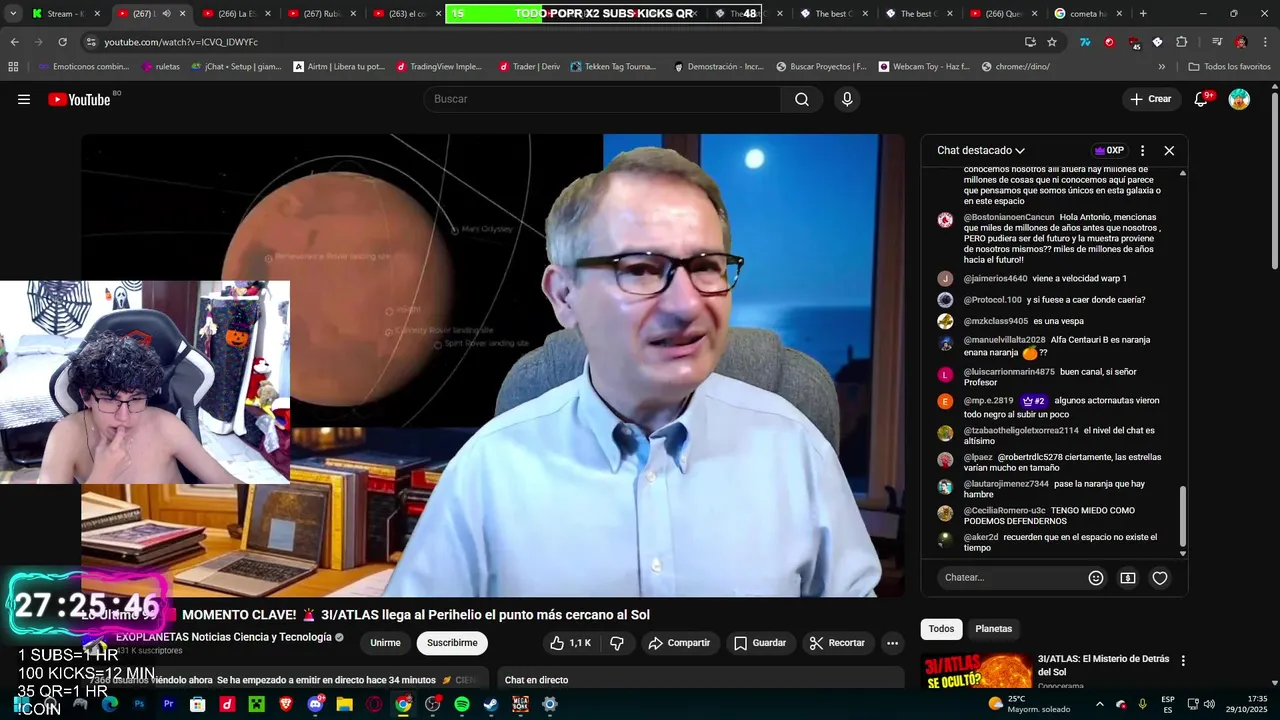
Task: Dislike the video with thumbs down
Action: (617, 643)
